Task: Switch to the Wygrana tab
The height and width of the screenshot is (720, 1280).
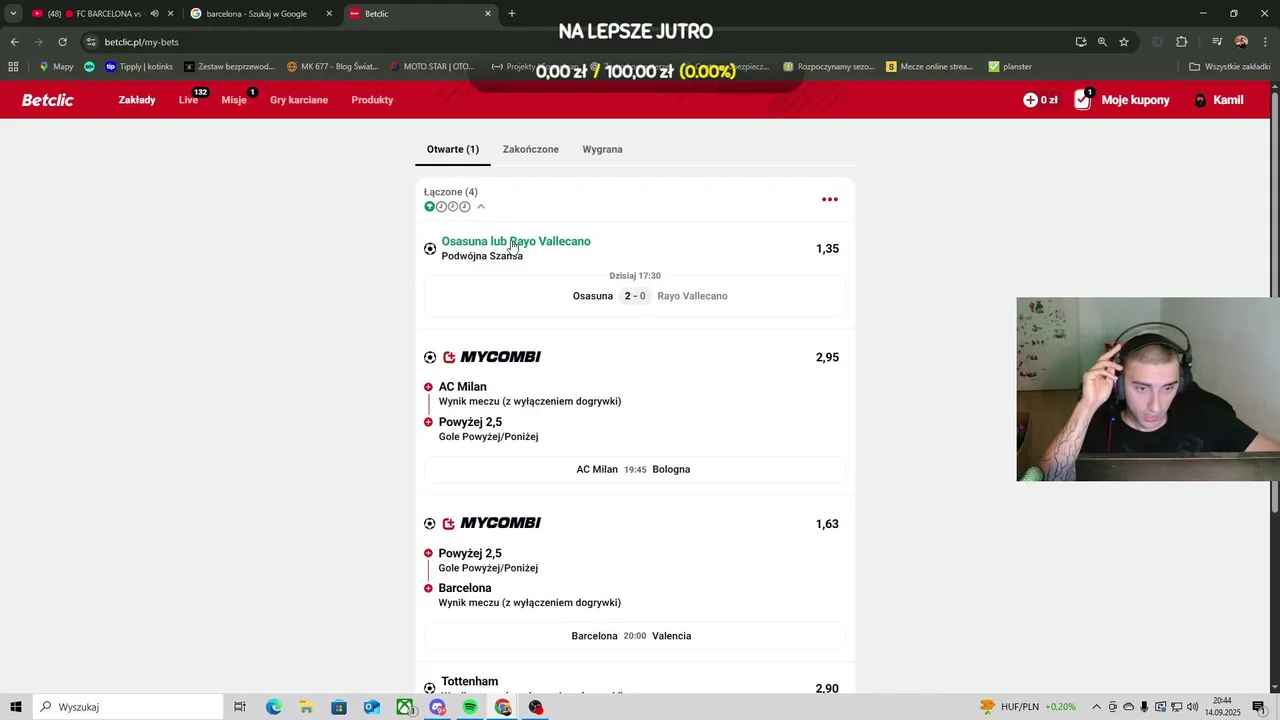Action: [x=602, y=149]
